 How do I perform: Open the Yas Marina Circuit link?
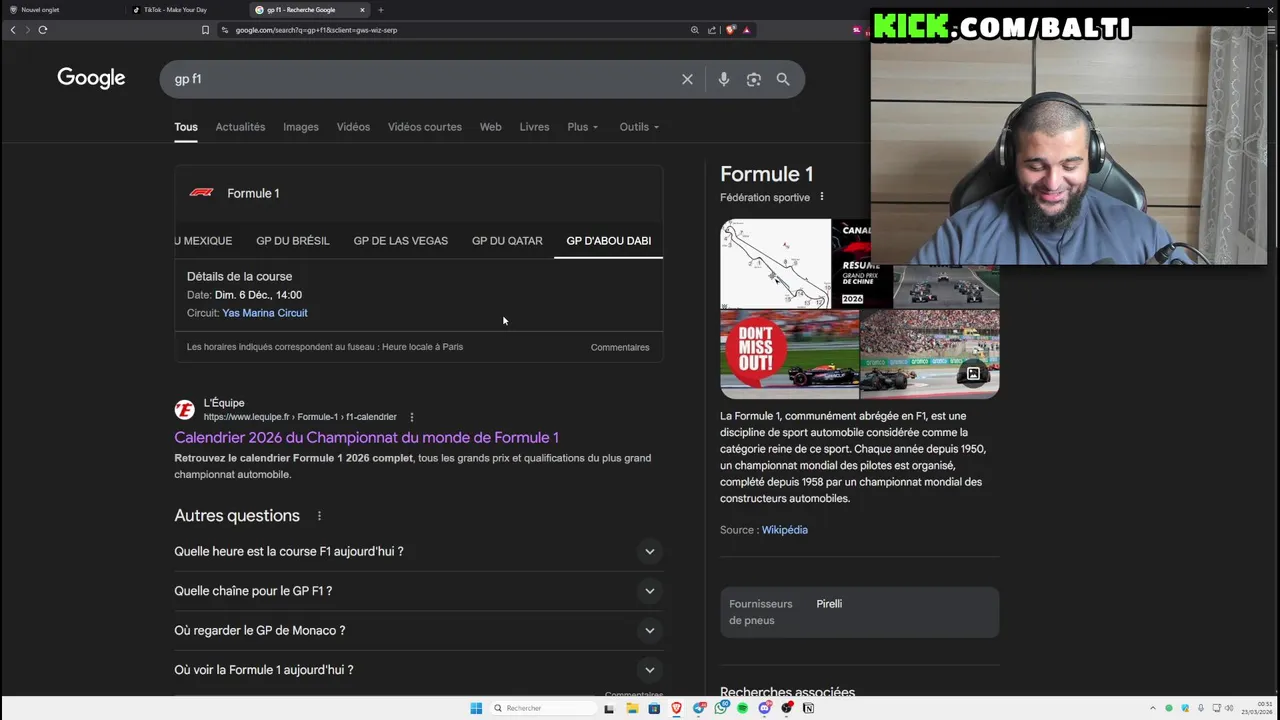coord(265,313)
